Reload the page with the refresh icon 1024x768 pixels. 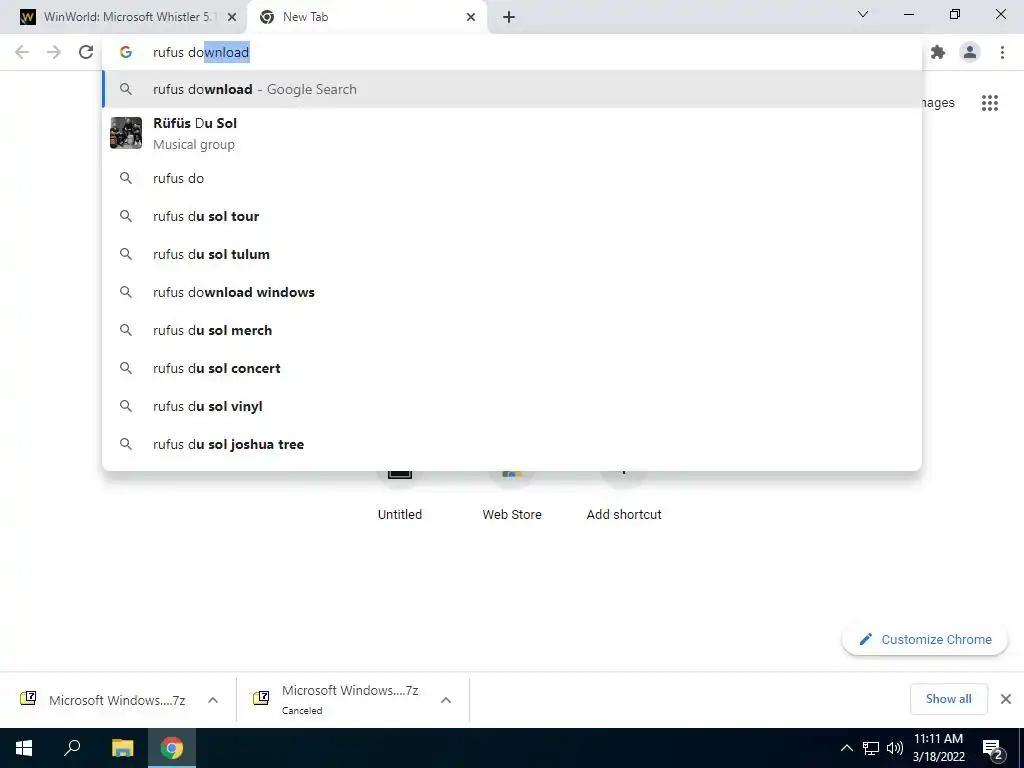click(86, 52)
